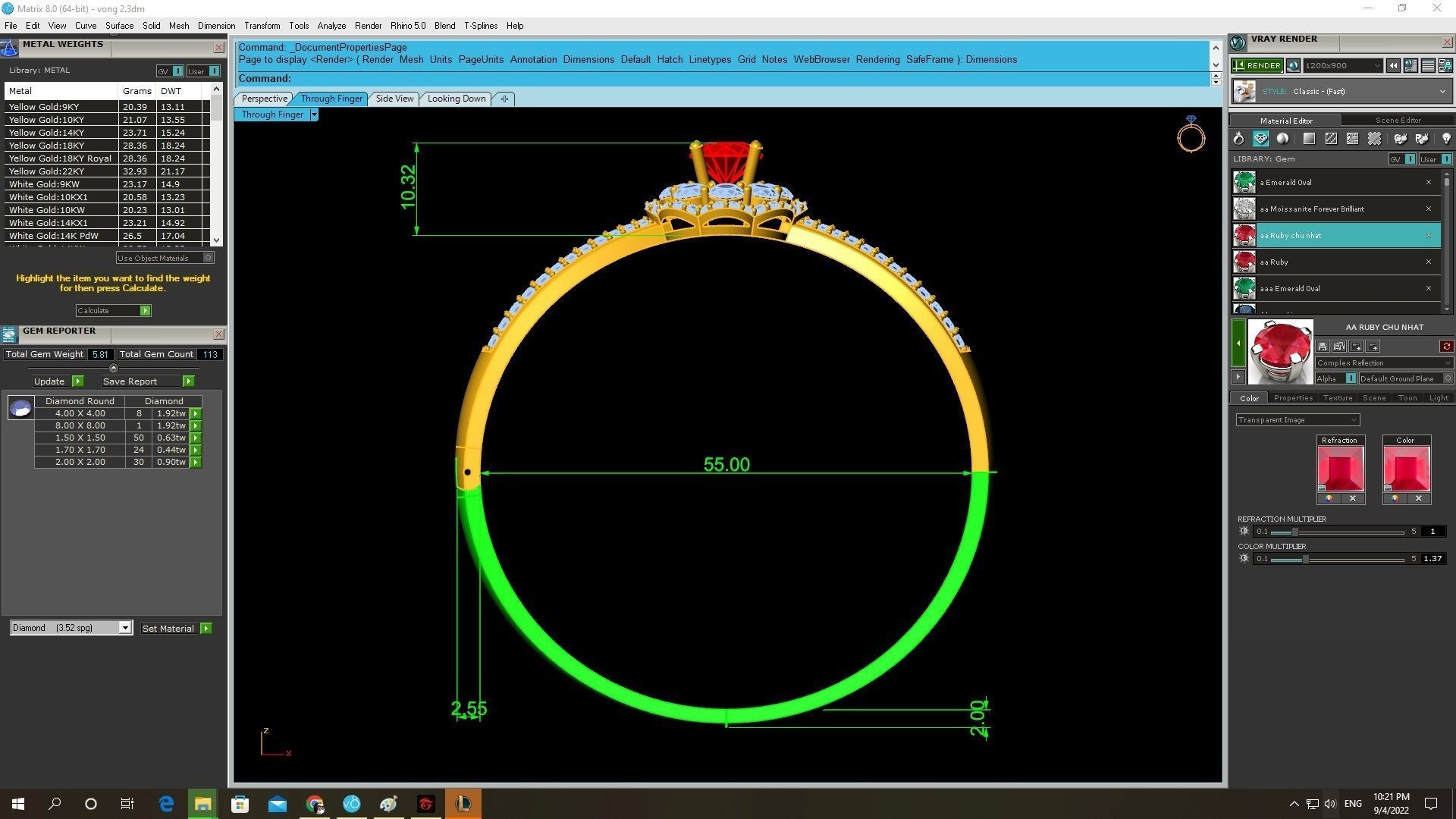Adjust the Refraction Multiplier slider
1456x819 pixels.
click(x=1295, y=532)
